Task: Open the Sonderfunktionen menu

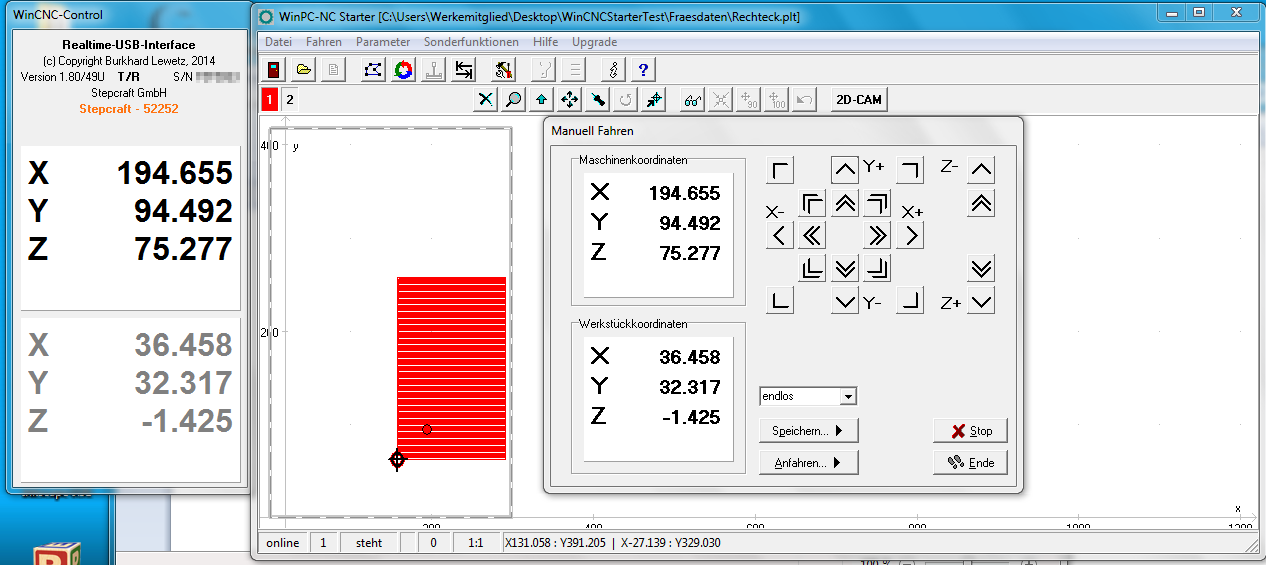Action: [471, 42]
